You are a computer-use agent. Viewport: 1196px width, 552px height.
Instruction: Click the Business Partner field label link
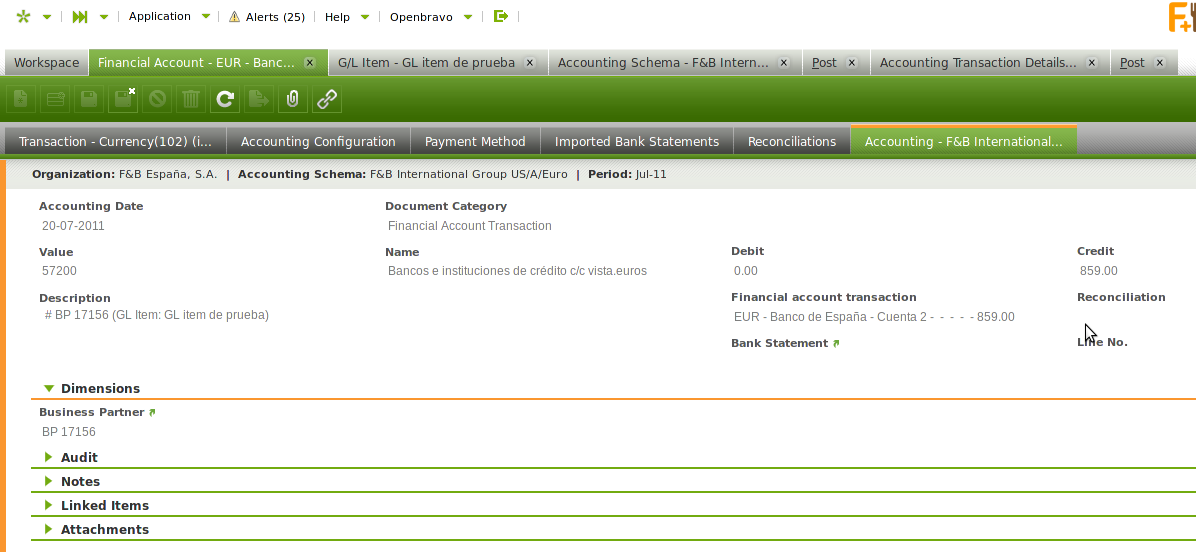[x=92, y=412]
